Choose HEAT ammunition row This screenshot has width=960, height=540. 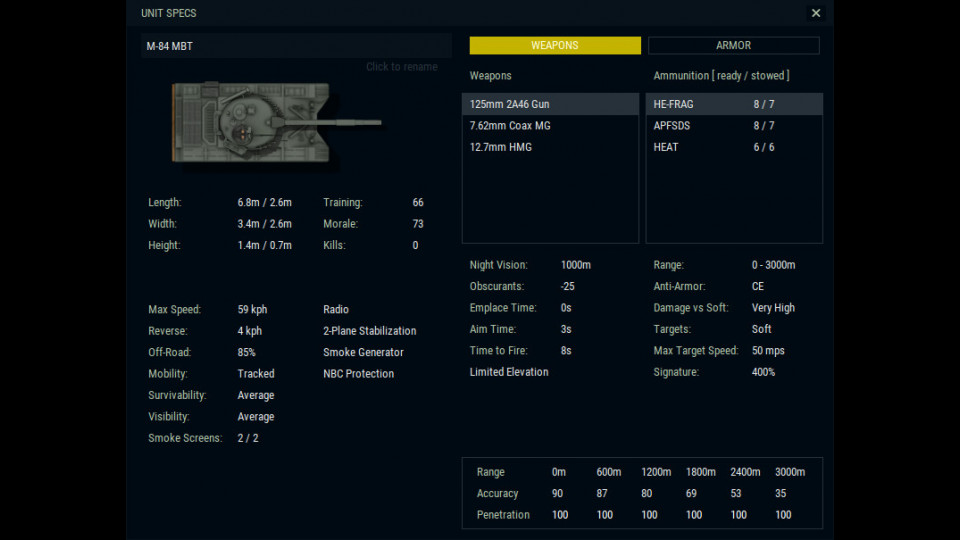click(734, 147)
